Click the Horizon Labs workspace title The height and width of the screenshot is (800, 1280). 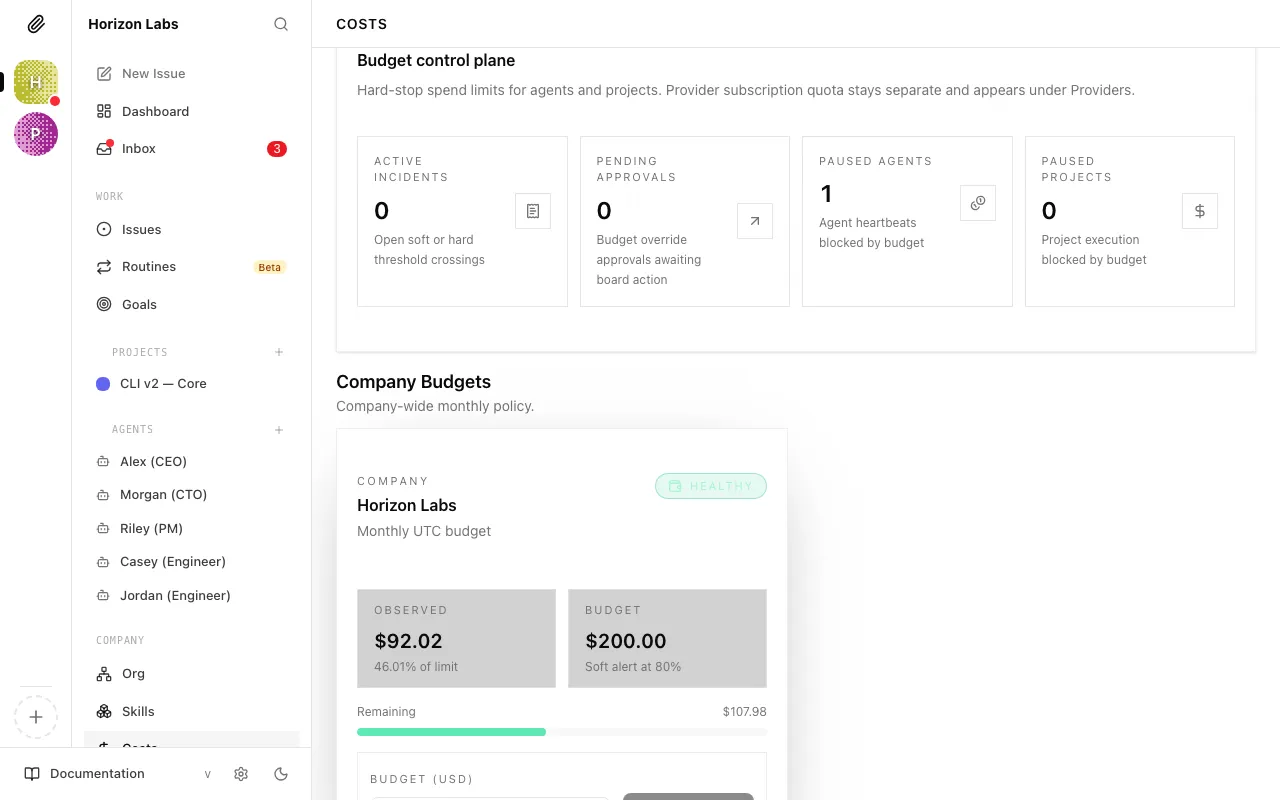133,24
